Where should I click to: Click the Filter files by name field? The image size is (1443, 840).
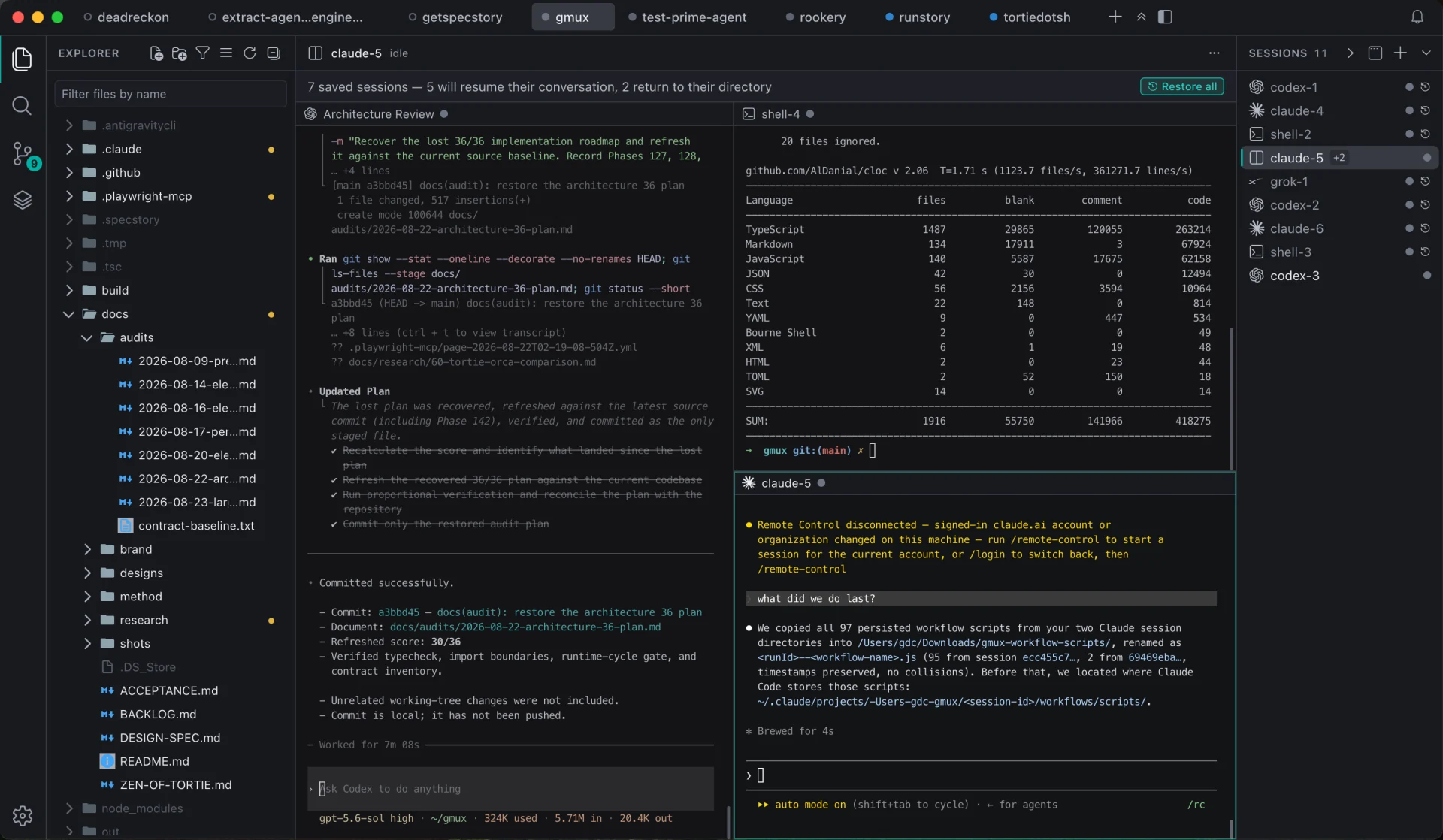[x=170, y=94]
